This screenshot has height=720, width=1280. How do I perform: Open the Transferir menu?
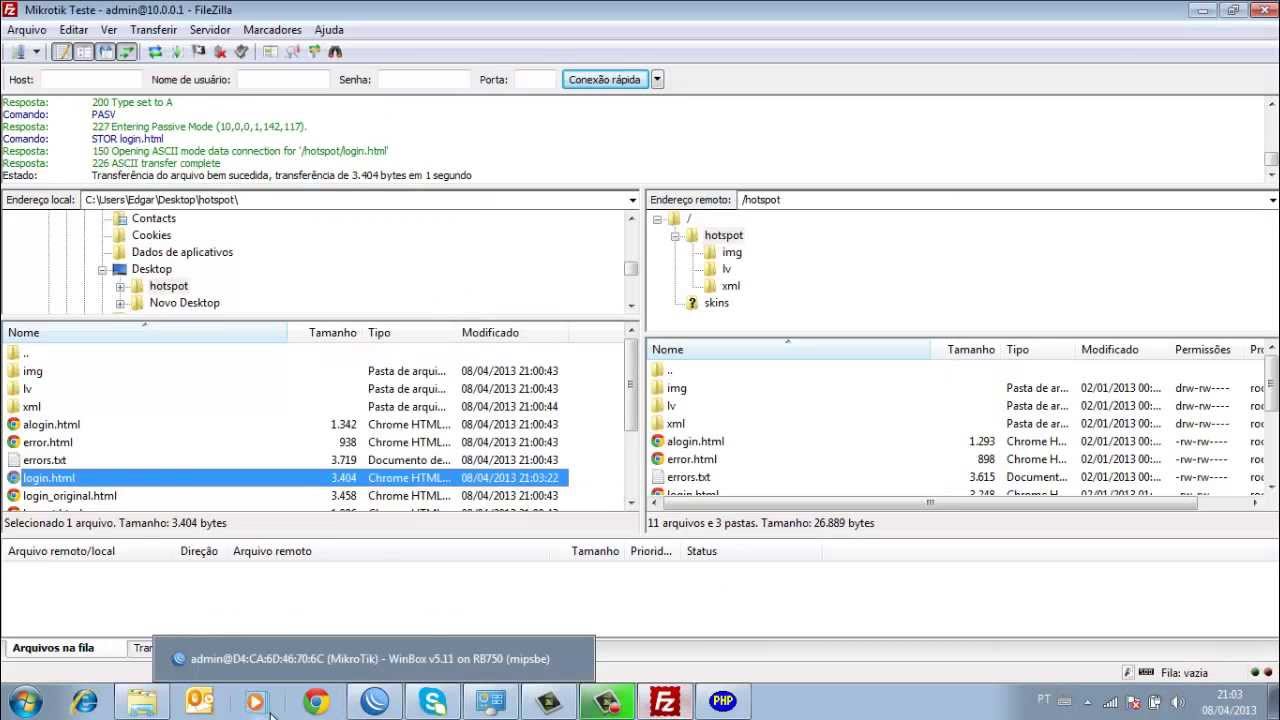click(x=153, y=30)
